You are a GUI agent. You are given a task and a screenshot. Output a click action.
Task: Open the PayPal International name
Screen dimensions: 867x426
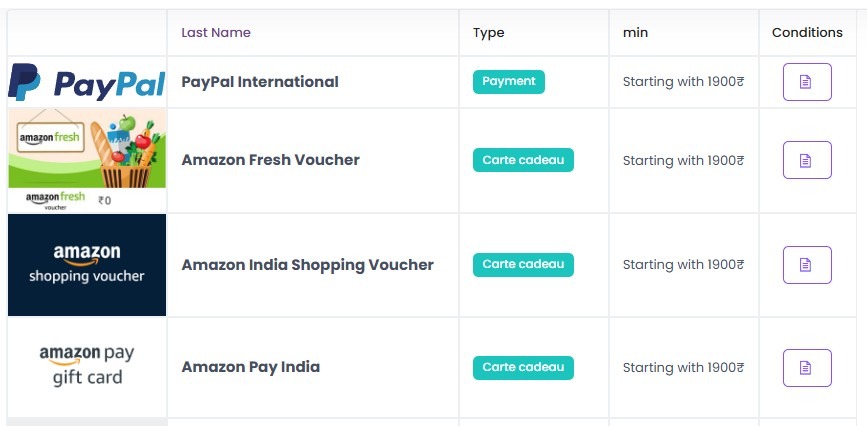point(260,82)
